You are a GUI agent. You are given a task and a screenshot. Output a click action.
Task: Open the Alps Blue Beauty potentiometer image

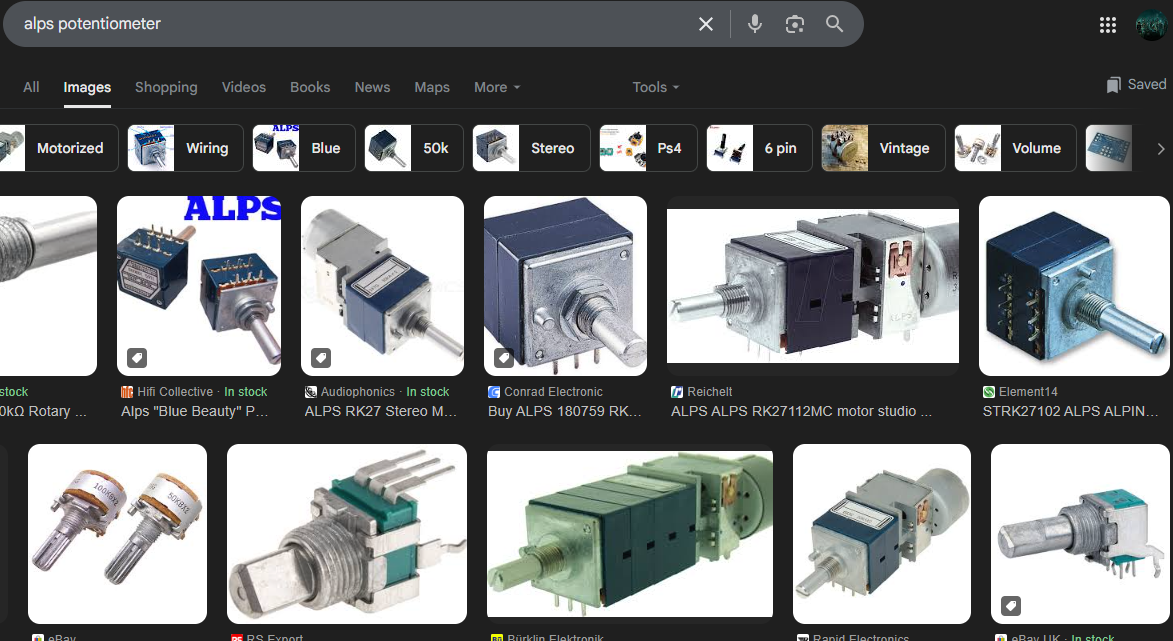point(199,286)
